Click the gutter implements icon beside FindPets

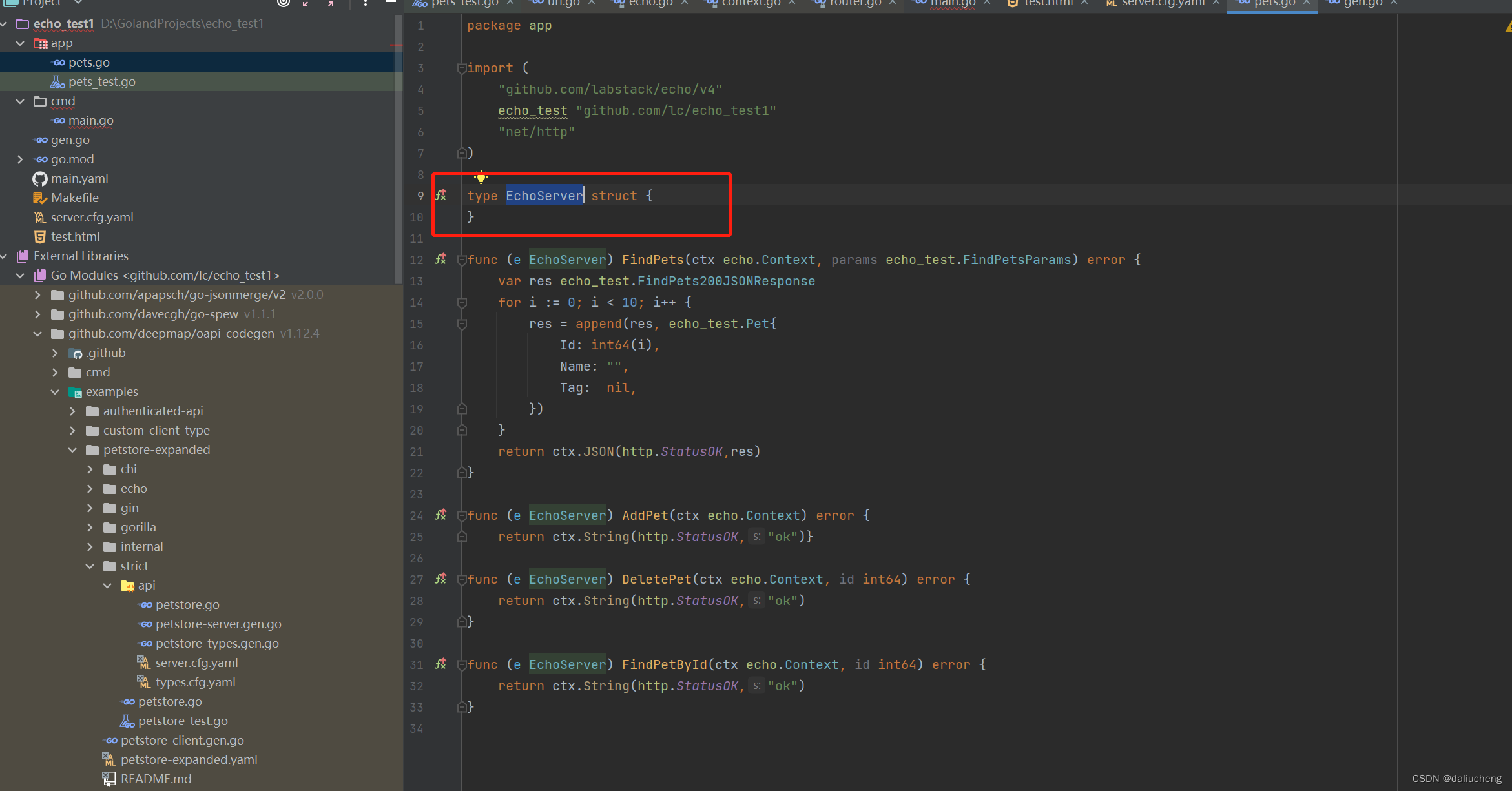(x=440, y=259)
